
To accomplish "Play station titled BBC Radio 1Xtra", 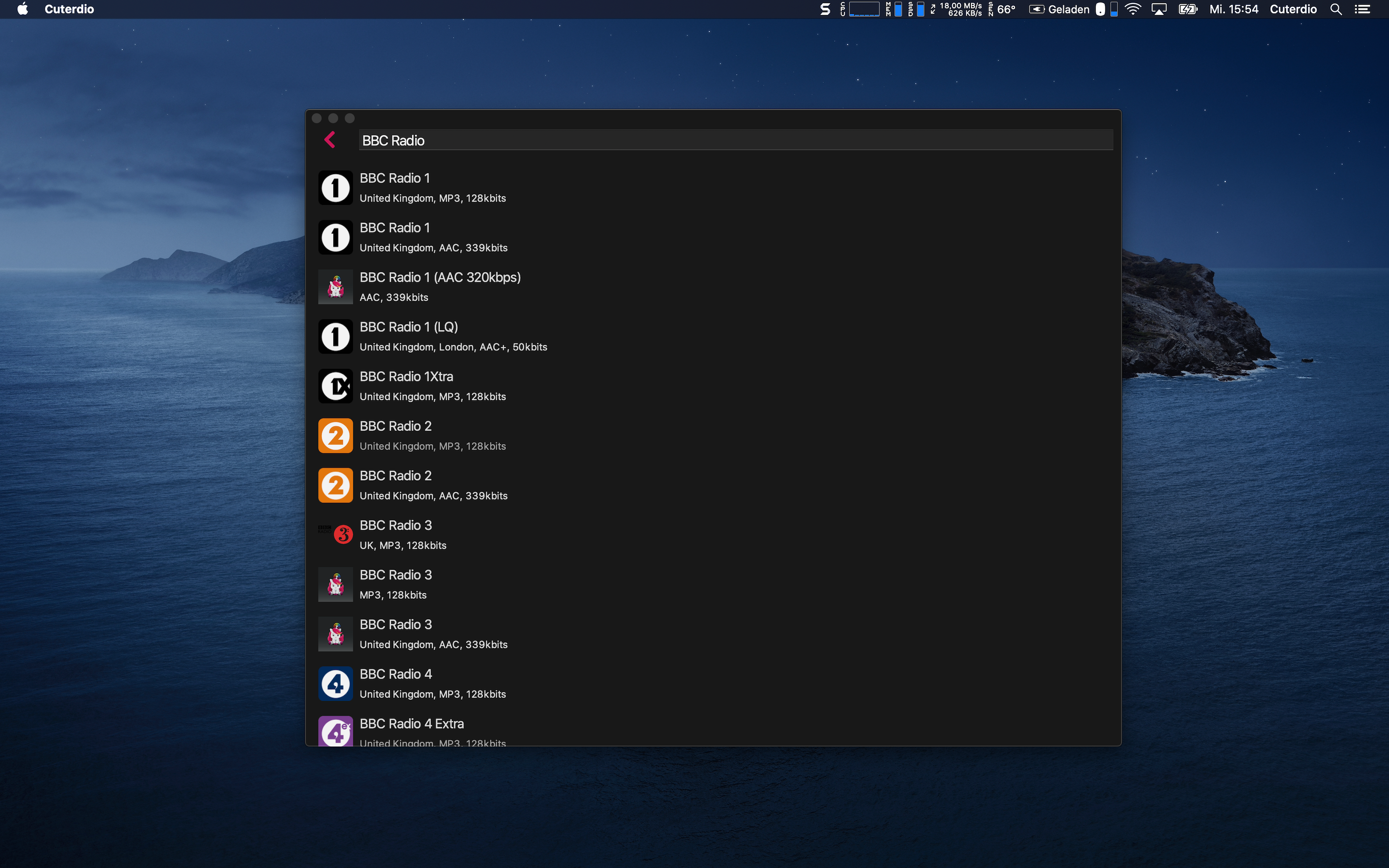I will point(407,377).
